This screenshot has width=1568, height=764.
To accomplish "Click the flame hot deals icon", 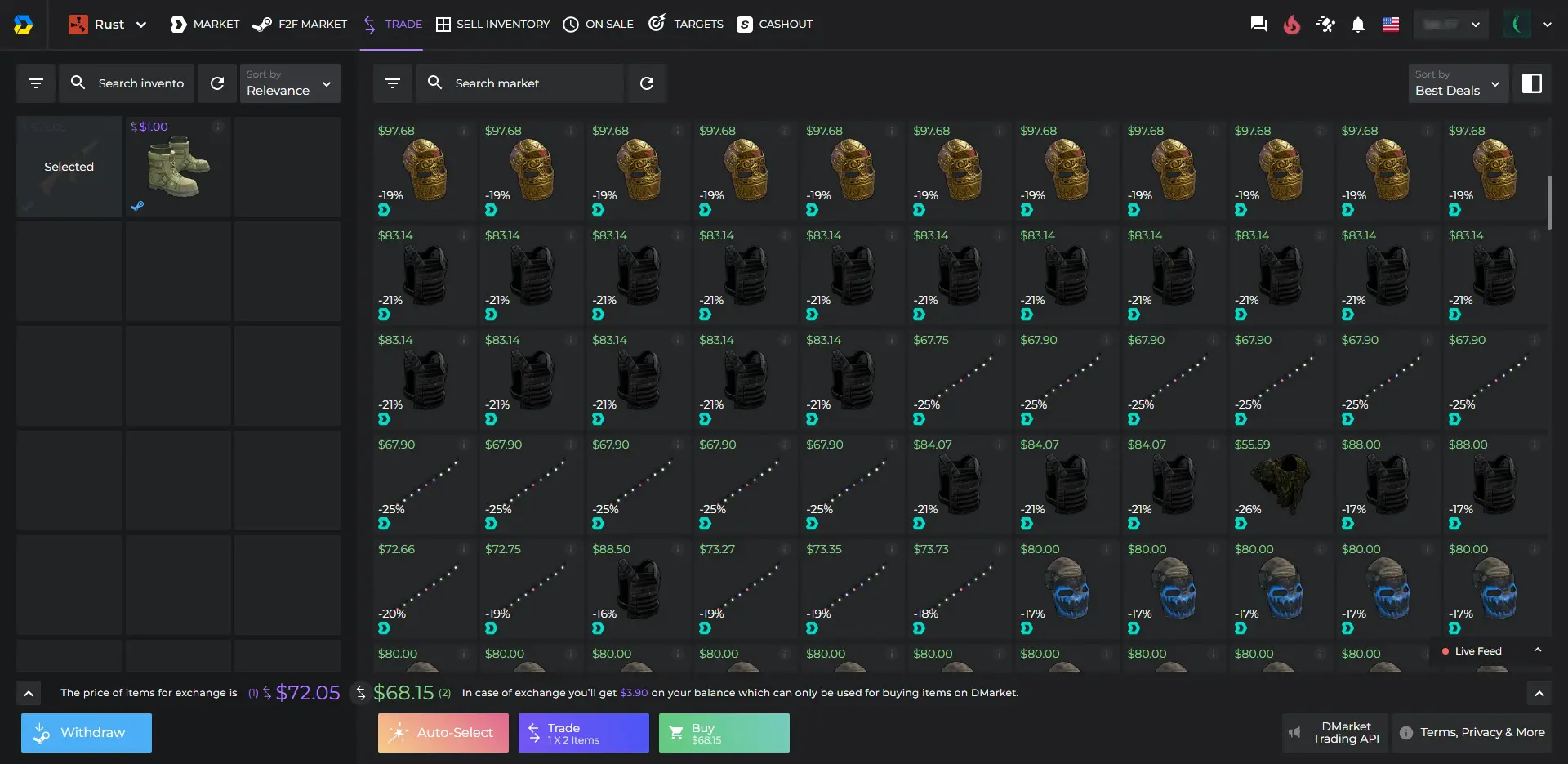I will point(1291,25).
